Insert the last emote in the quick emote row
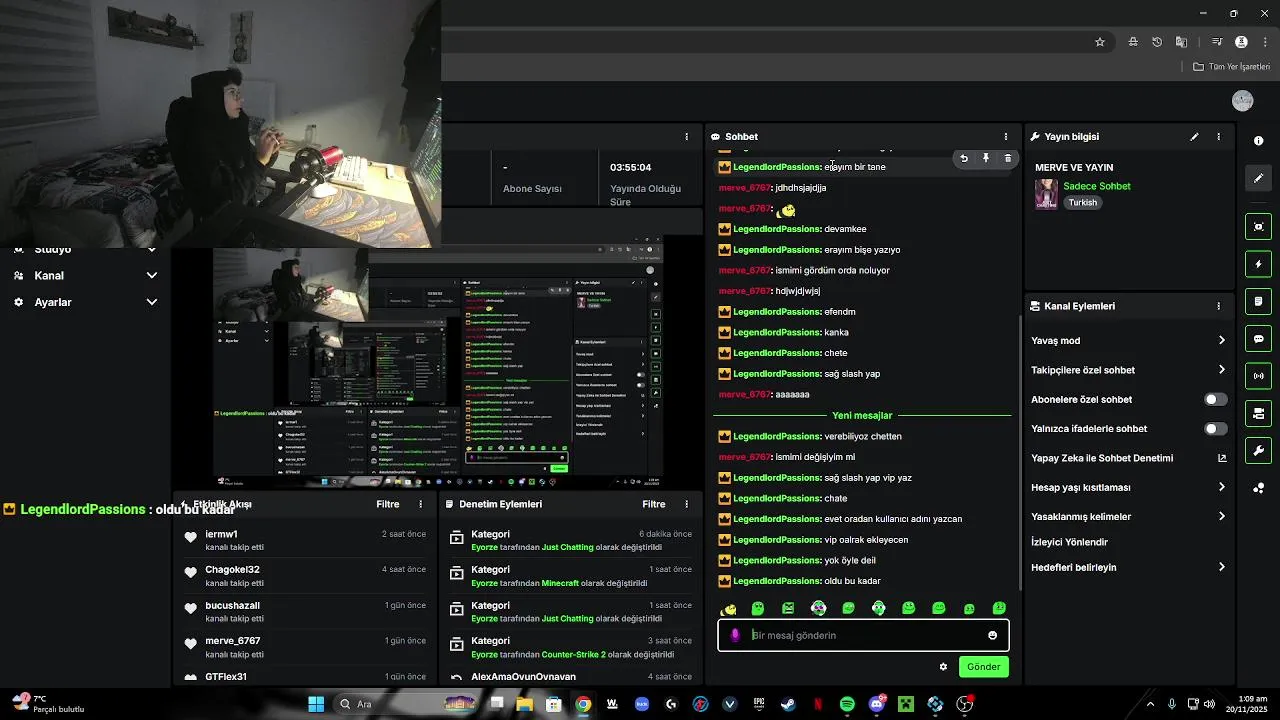This screenshot has width=1280, height=720. (x=999, y=608)
